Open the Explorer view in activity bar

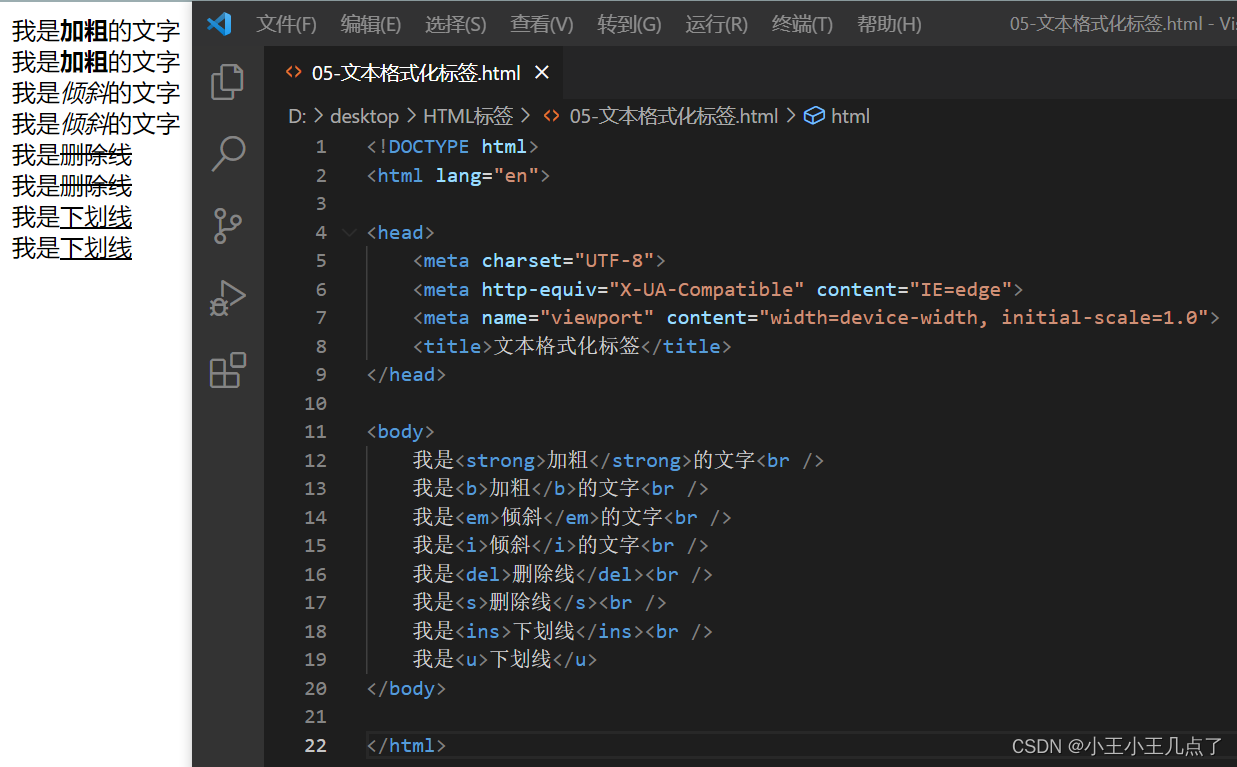228,82
